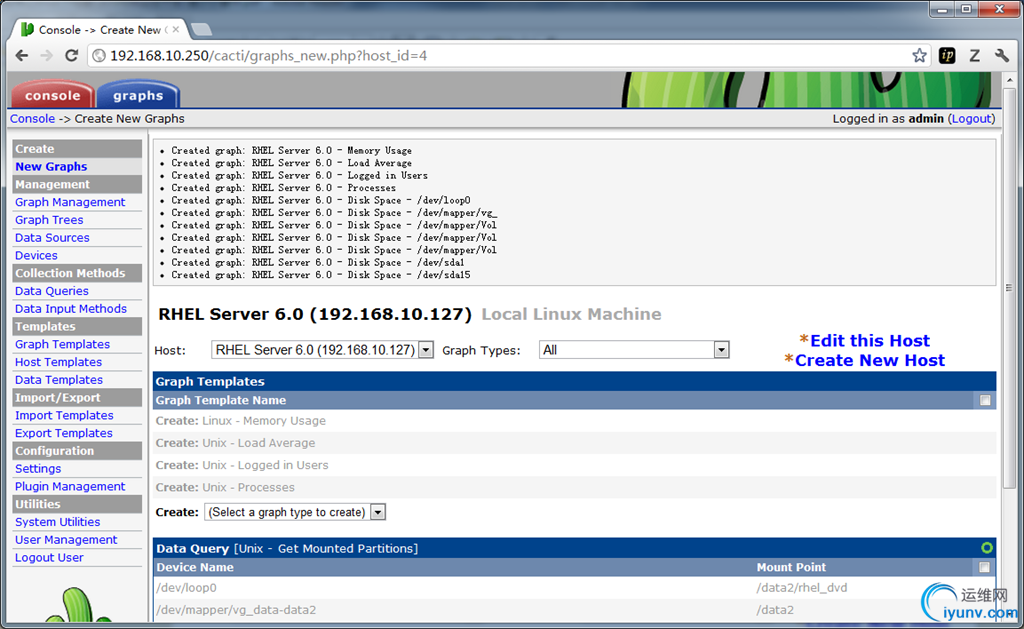The image size is (1024, 629).
Task: Open Create New Host link
Action: point(870,360)
